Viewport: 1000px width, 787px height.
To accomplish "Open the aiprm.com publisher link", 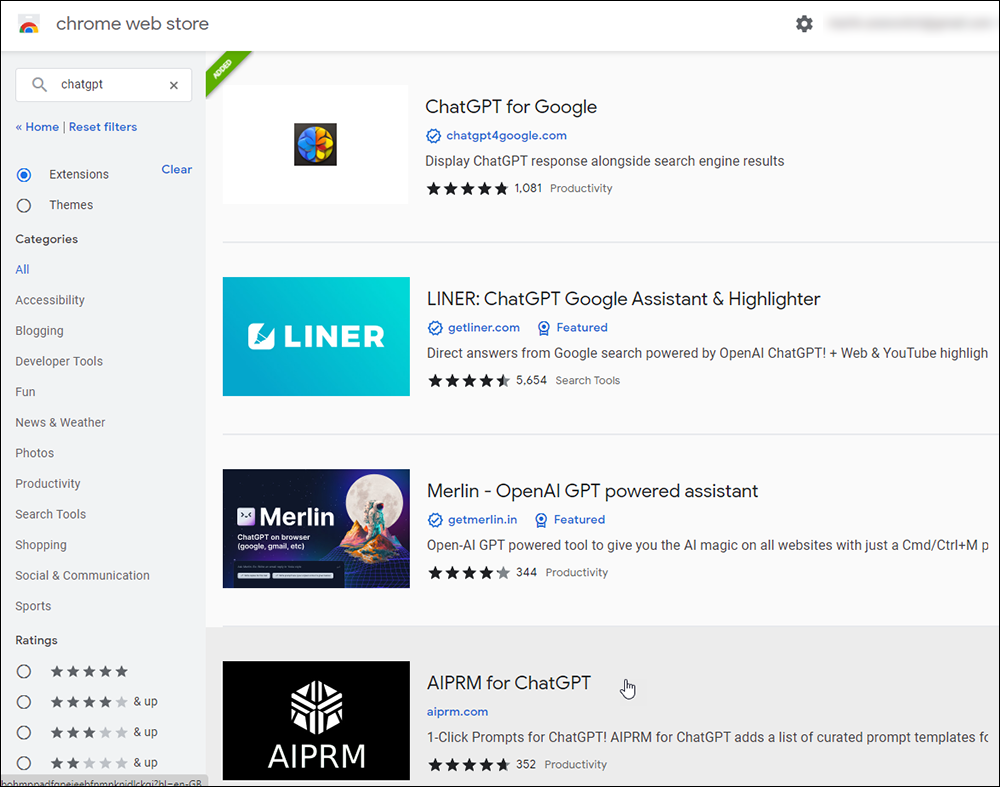I will (x=457, y=711).
